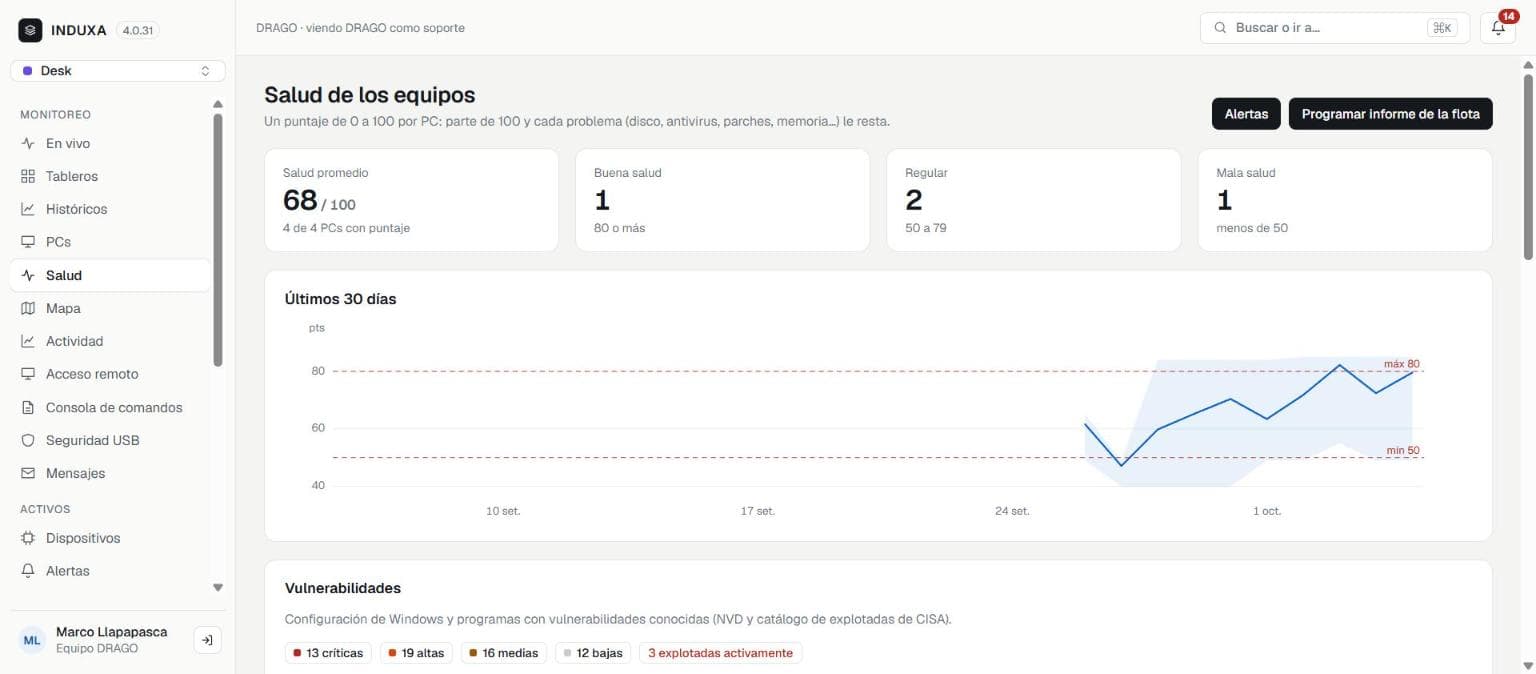This screenshot has height=674, width=1536.
Task: Click the main page scroll down arrow
Action: coord(1527,665)
